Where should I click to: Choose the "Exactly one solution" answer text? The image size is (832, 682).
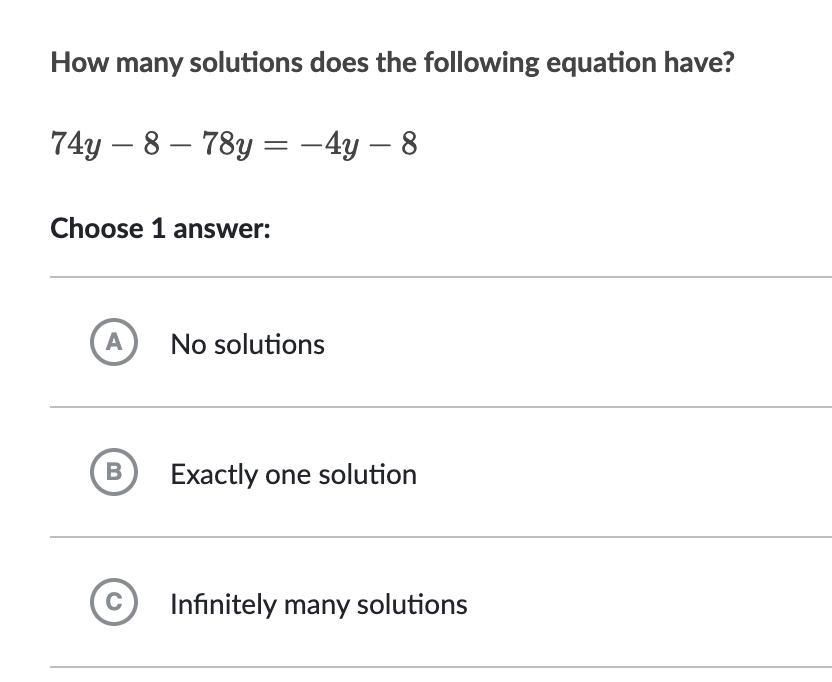(x=293, y=474)
